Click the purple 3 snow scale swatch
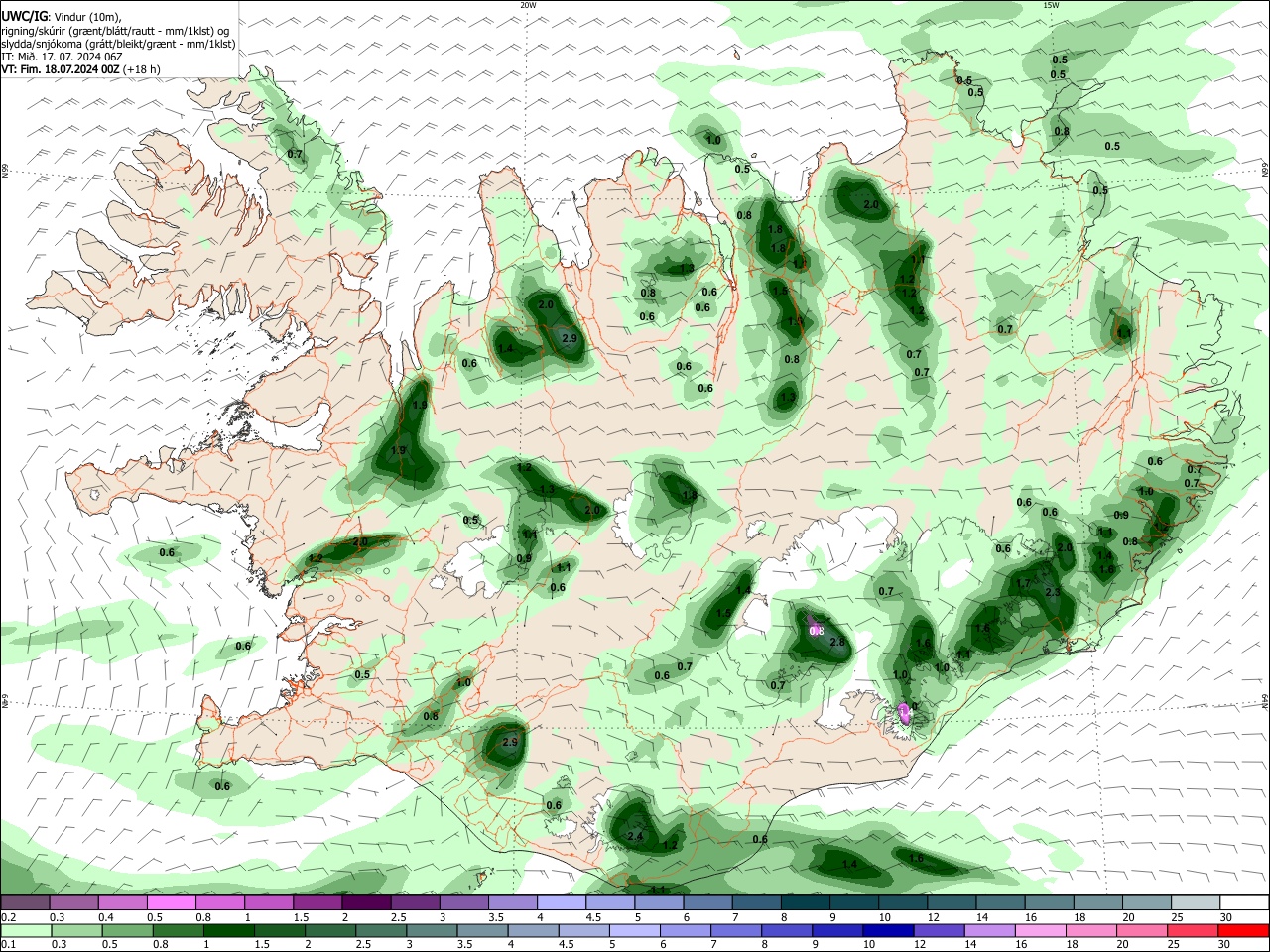 (x=464, y=903)
